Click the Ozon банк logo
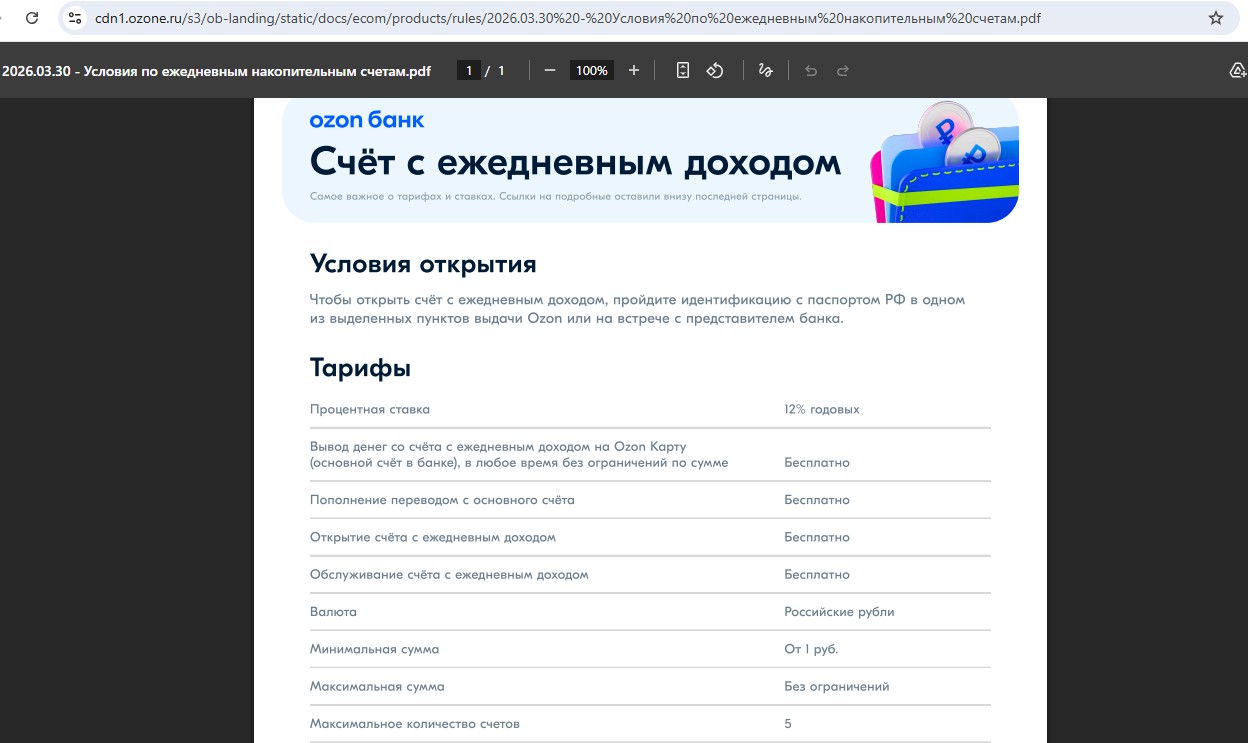Viewport: 1248px width, 743px height. [x=366, y=120]
